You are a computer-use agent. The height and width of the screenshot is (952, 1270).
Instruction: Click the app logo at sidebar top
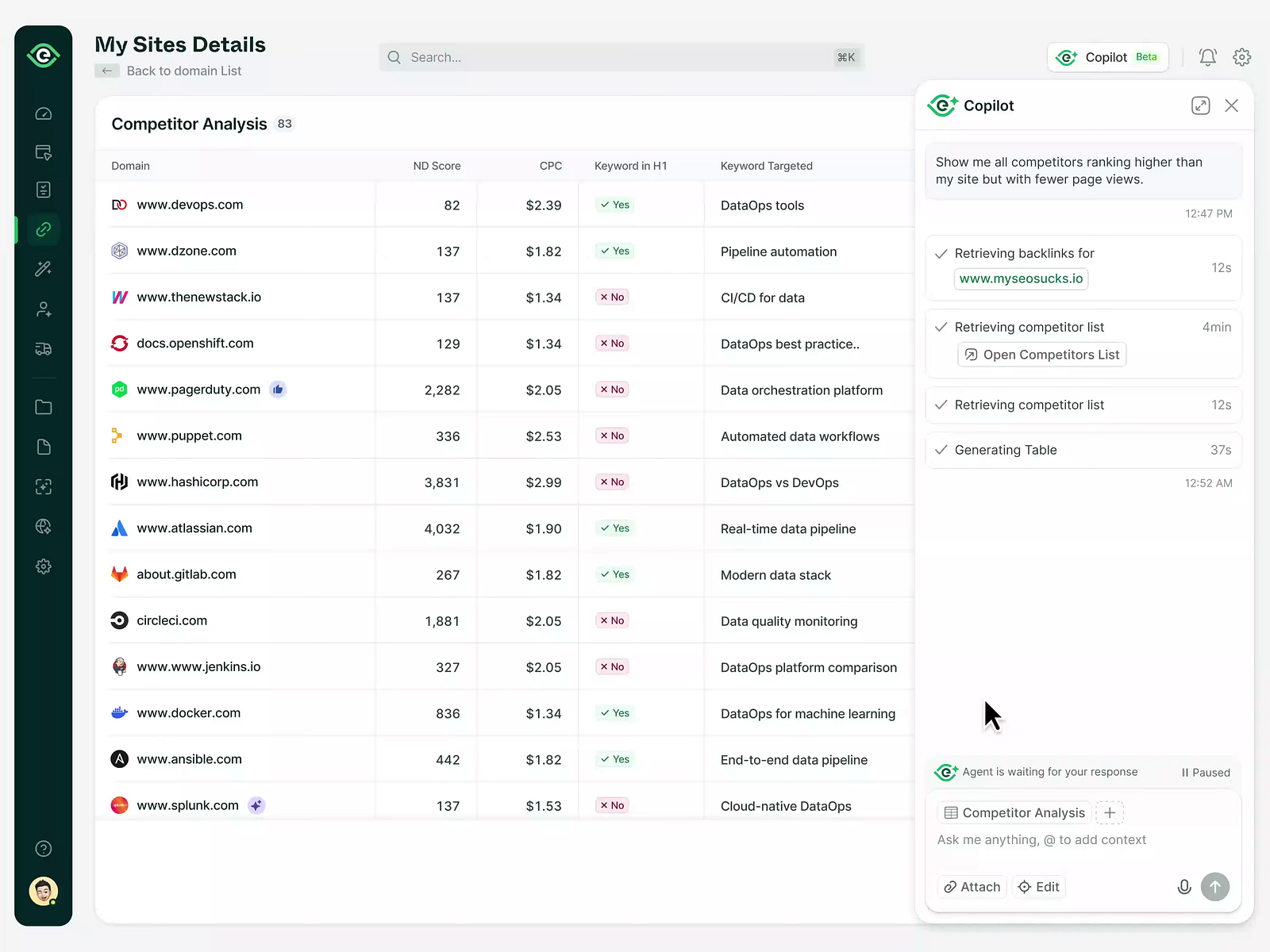click(x=44, y=56)
